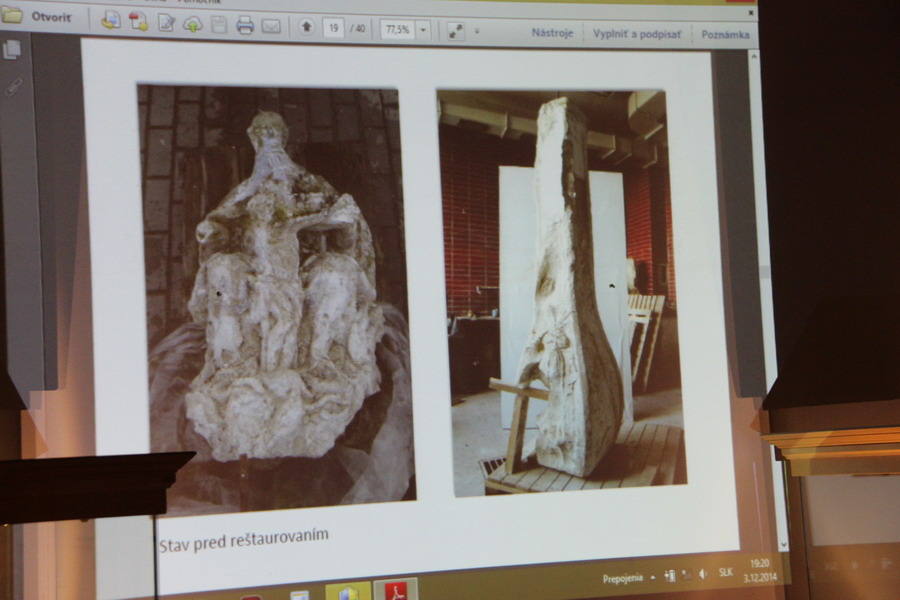Viewport: 900px width, 600px height.
Task: Click the print icon
Action: [245, 25]
